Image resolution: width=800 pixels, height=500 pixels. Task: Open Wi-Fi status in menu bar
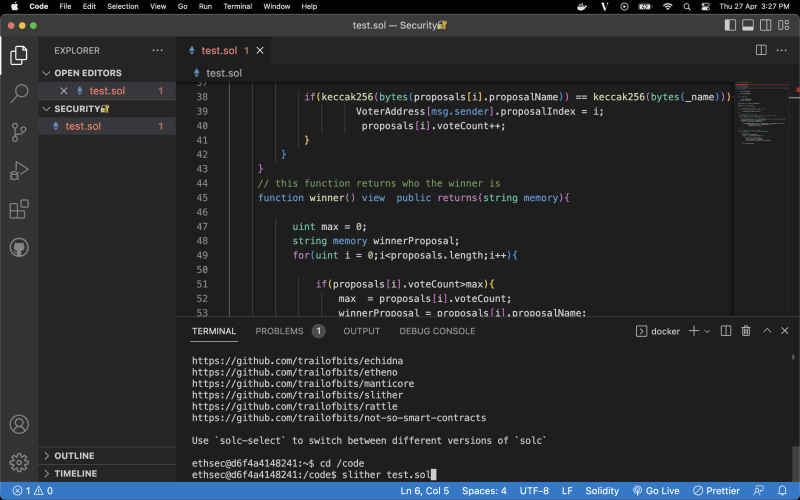[667, 7]
